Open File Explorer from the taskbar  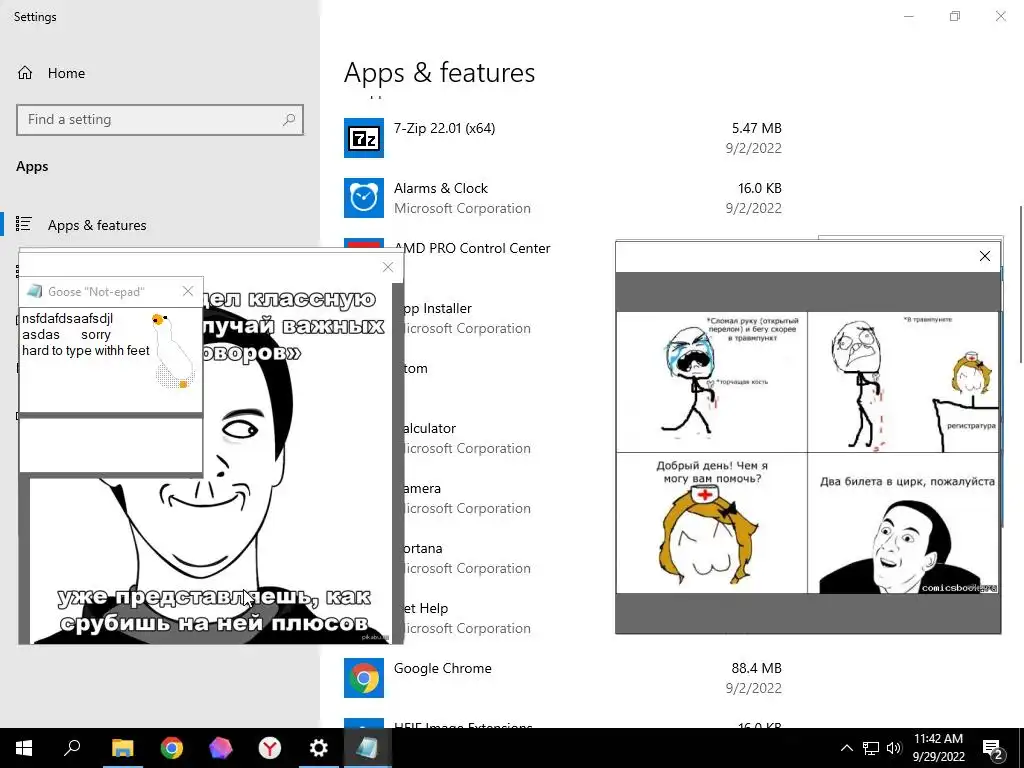122,748
